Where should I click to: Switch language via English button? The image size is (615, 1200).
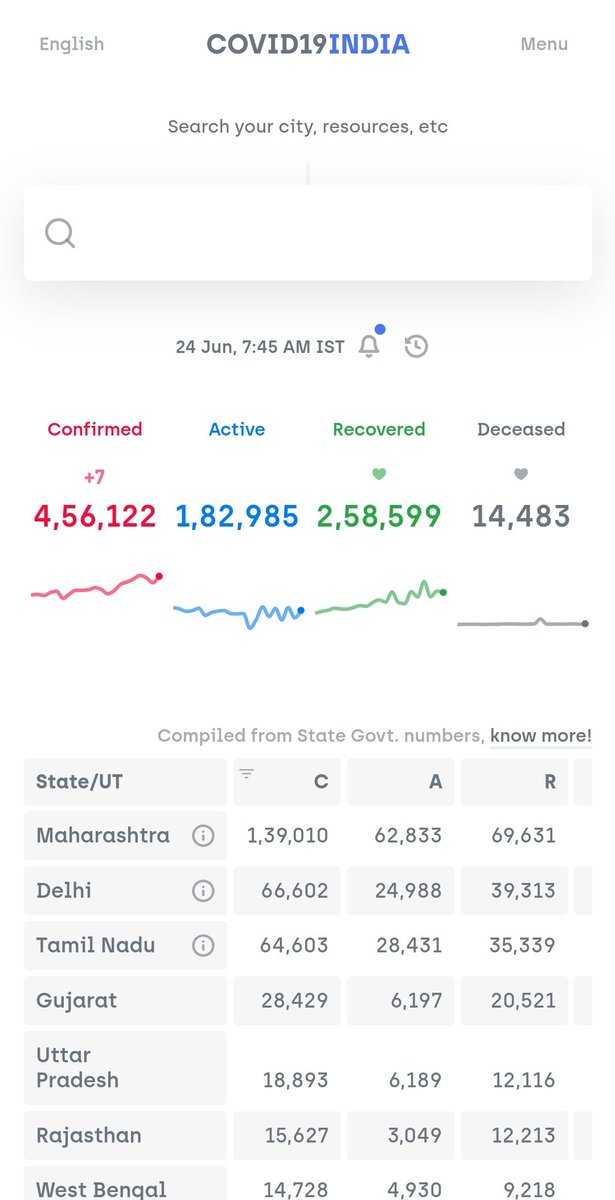[71, 44]
